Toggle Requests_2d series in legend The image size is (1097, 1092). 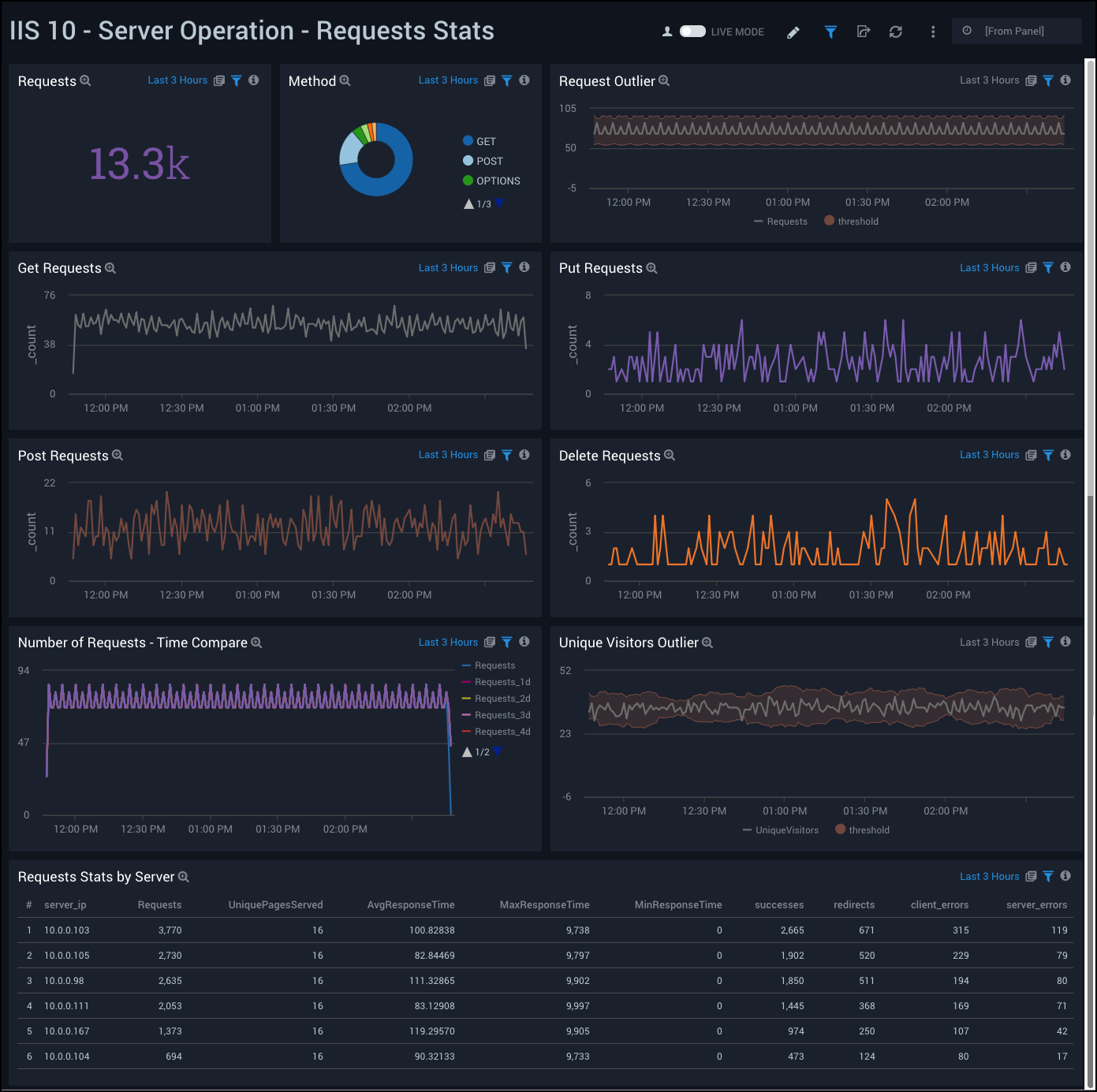[496, 699]
